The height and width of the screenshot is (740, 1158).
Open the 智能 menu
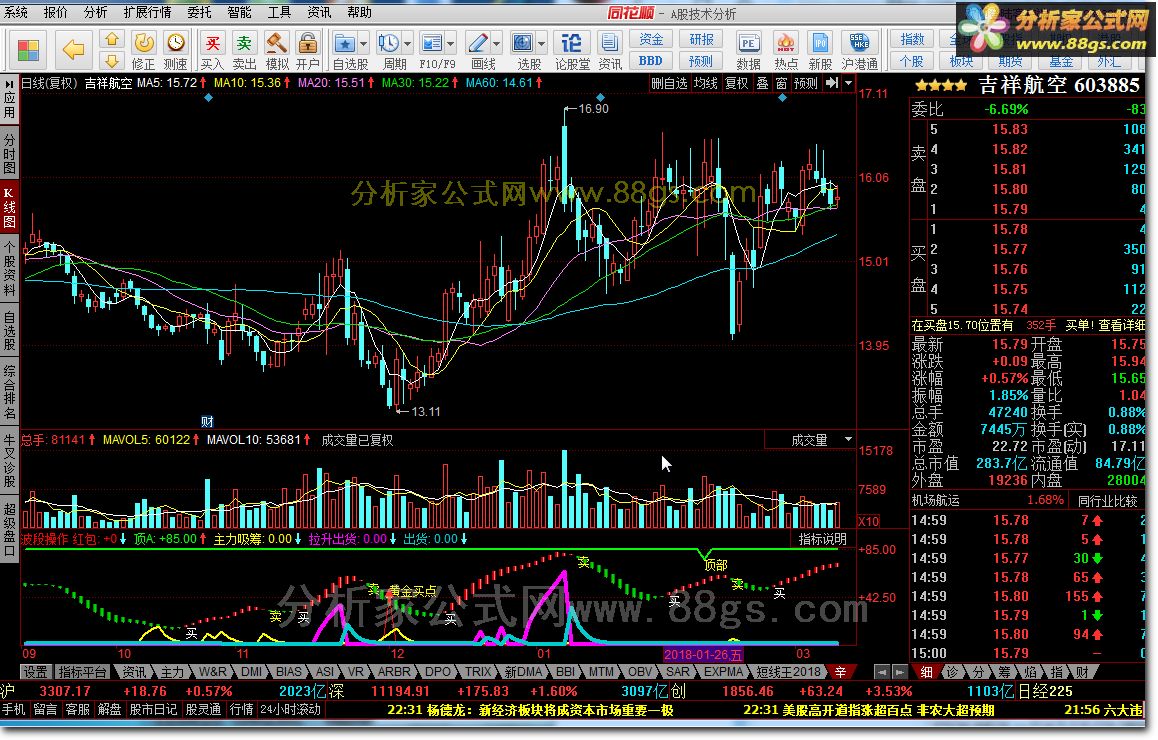pyautogui.click(x=239, y=12)
